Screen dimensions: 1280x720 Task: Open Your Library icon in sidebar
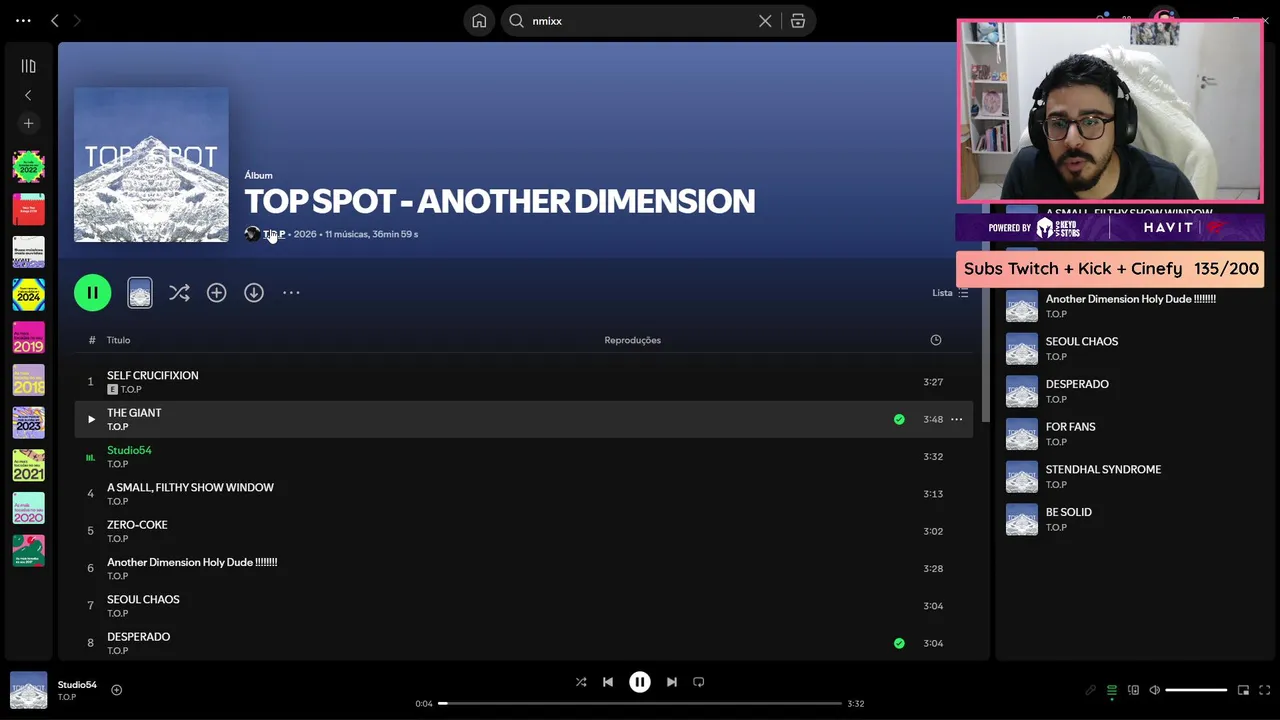point(28,66)
